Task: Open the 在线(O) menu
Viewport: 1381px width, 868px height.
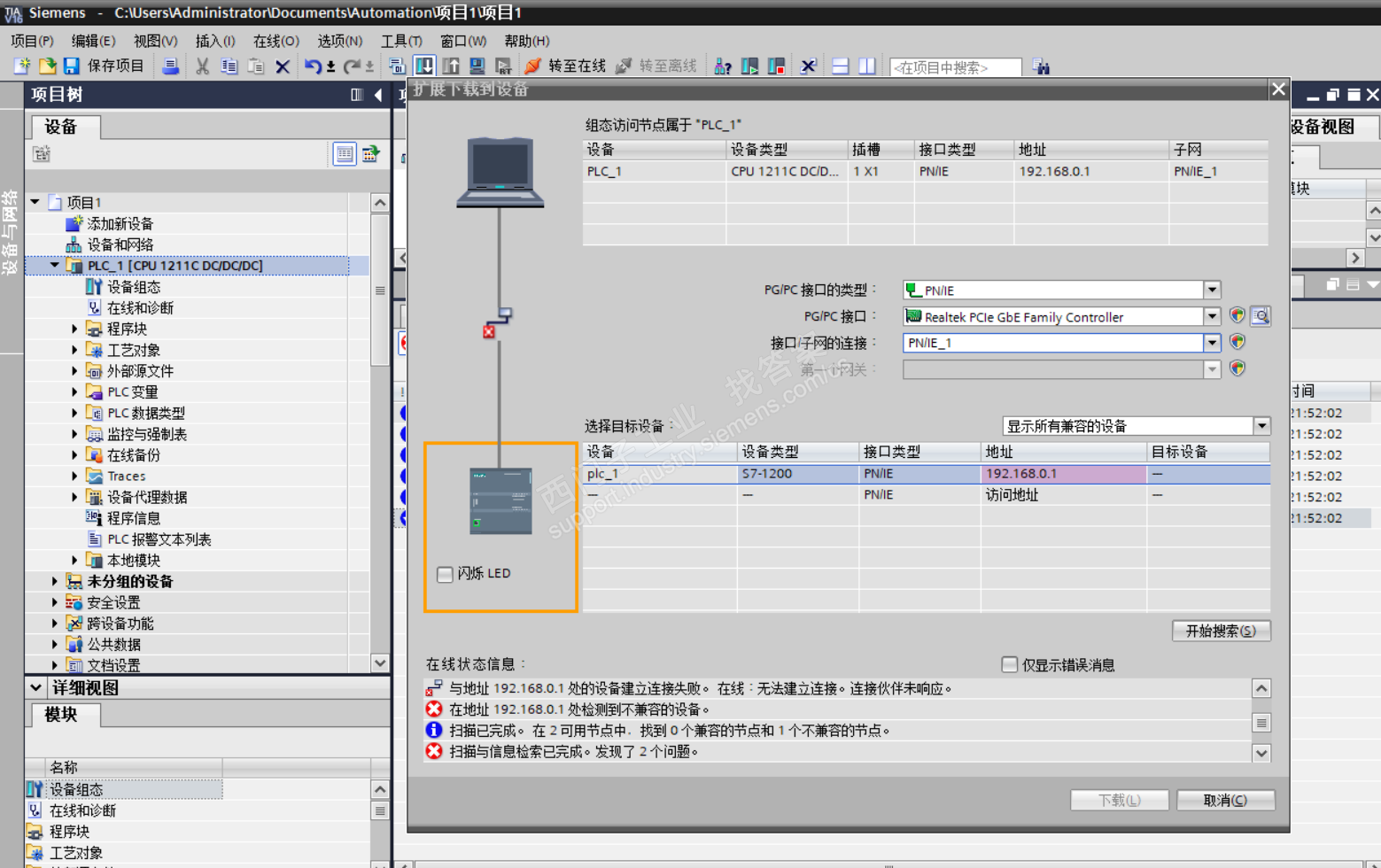Action: coord(276,41)
